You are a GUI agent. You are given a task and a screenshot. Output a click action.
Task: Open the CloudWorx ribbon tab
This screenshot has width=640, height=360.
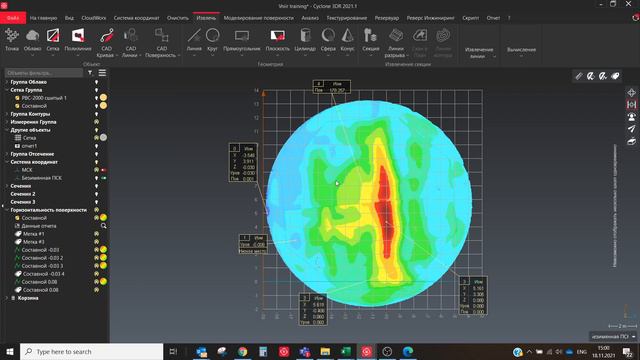(94, 18)
